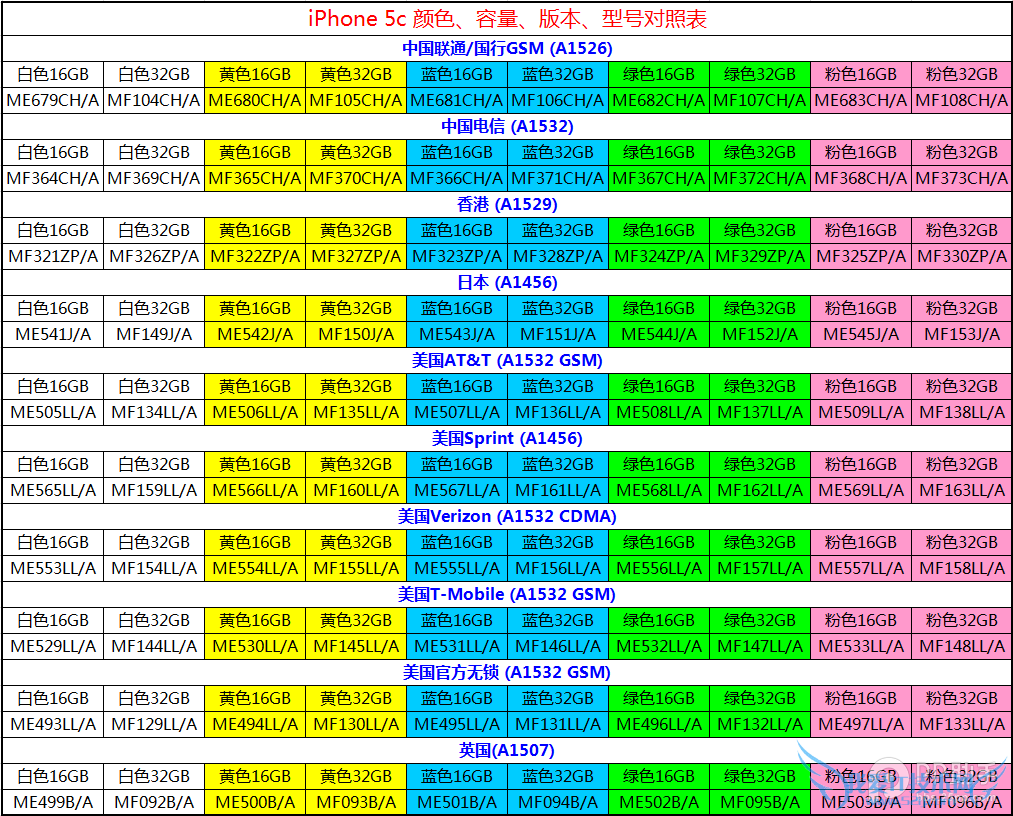Screen dimensions: 1013x816
Task: Click yellow cell MF130LL/A
Action: point(356,724)
